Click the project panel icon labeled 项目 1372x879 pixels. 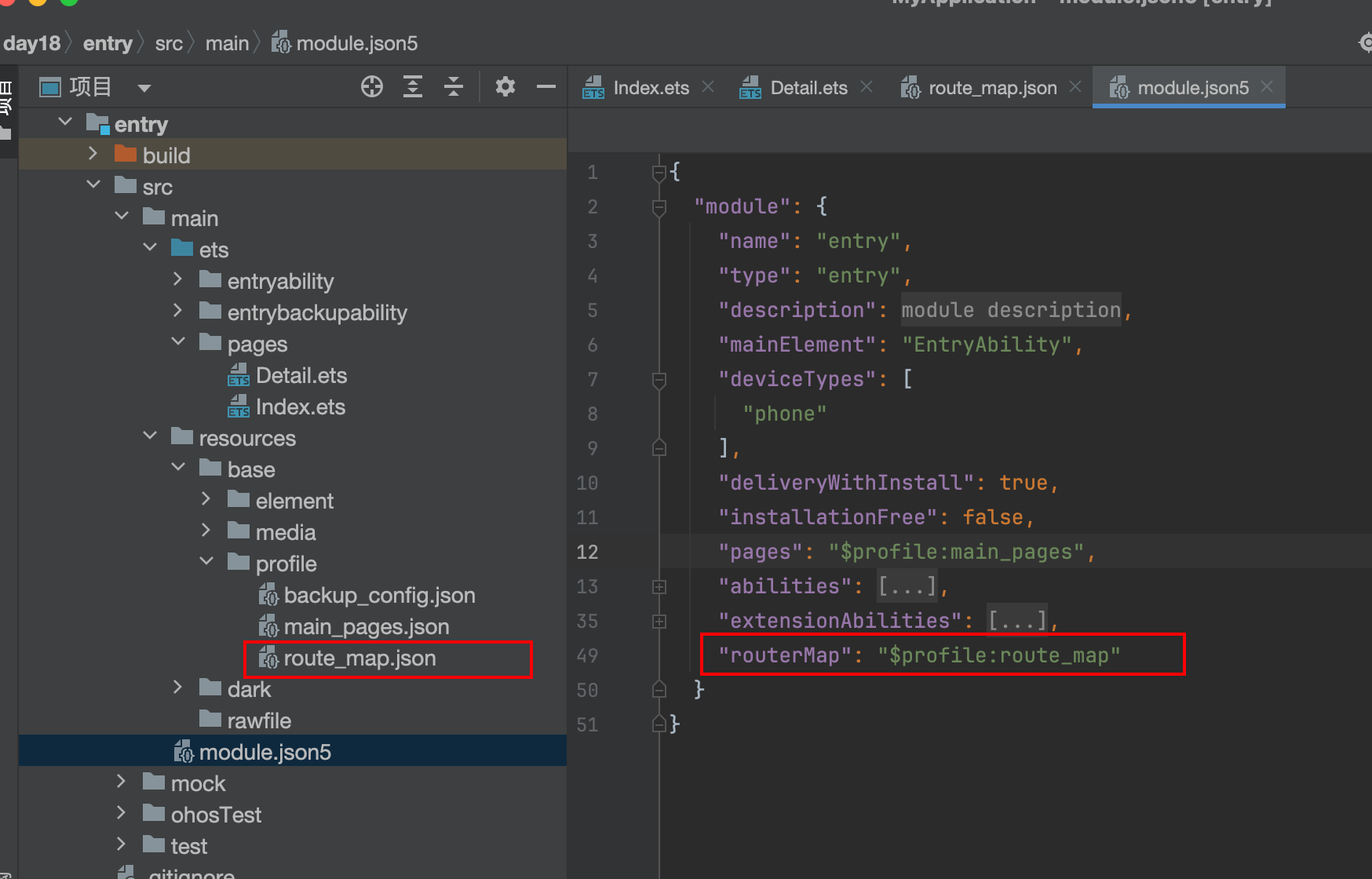[x=50, y=87]
